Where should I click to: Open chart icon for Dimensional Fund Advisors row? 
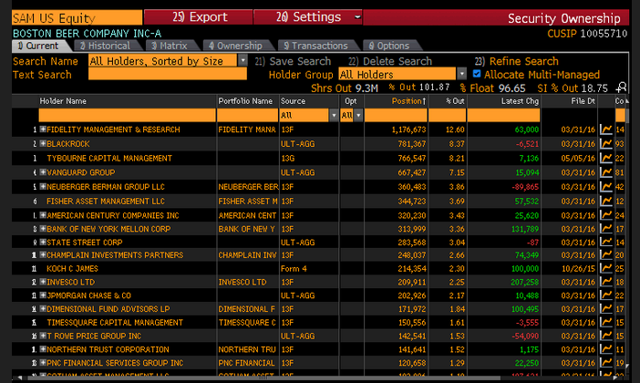tap(606, 309)
